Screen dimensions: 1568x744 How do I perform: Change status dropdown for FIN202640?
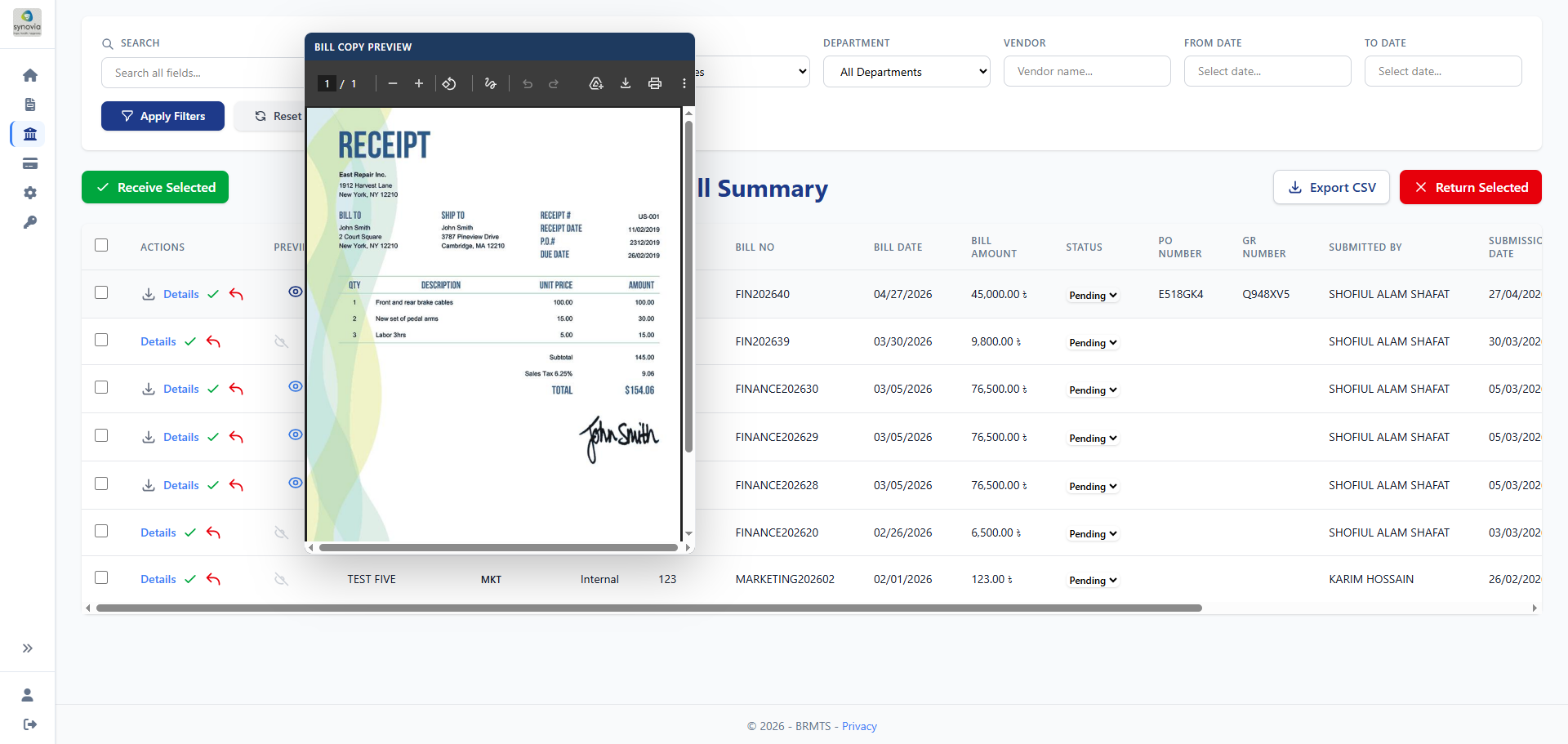click(x=1093, y=296)
